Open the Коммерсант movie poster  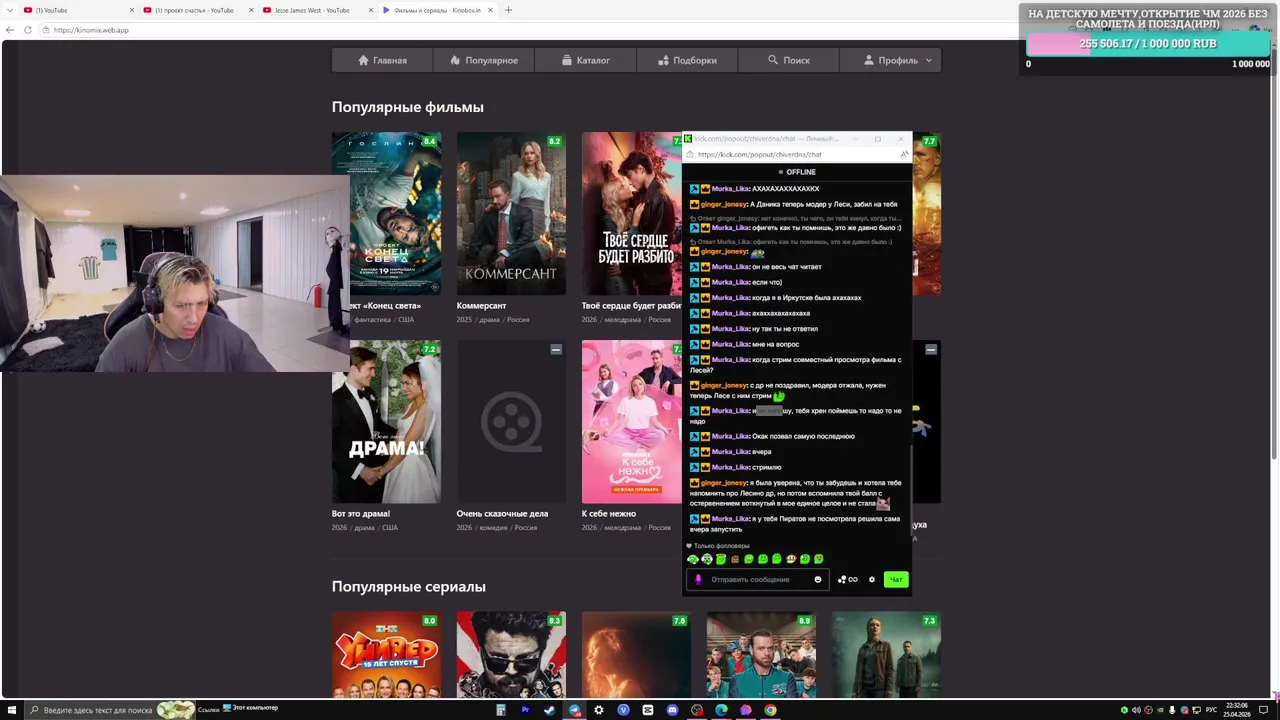coord(511,213)
